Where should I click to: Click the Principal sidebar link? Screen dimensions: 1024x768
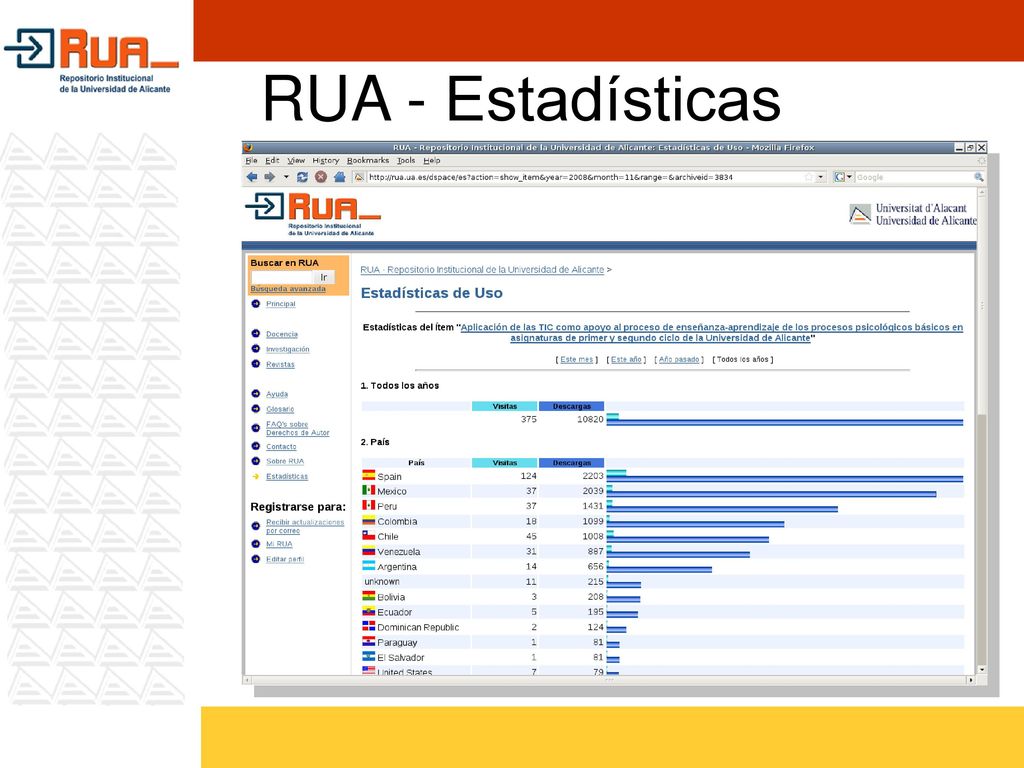[281, 304]
